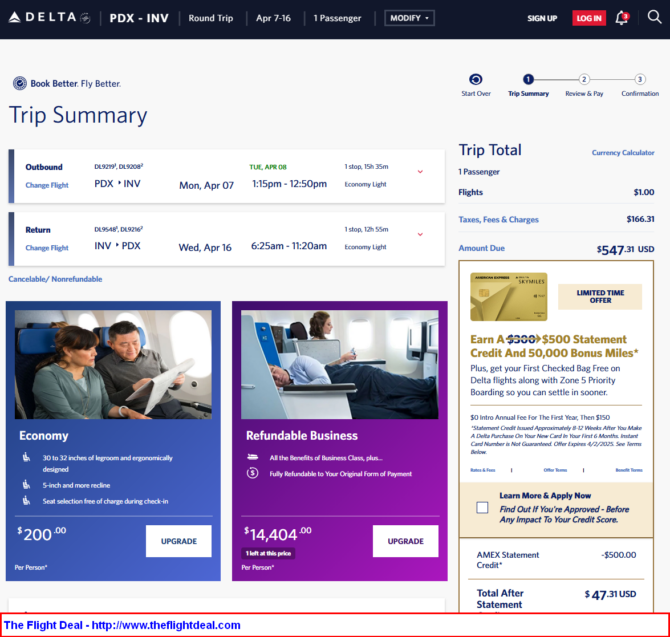Viewport: 670px width, 637px height.
Task: Upgrade to Refundable Business for $14,404
Action: [x=406, y=541]
